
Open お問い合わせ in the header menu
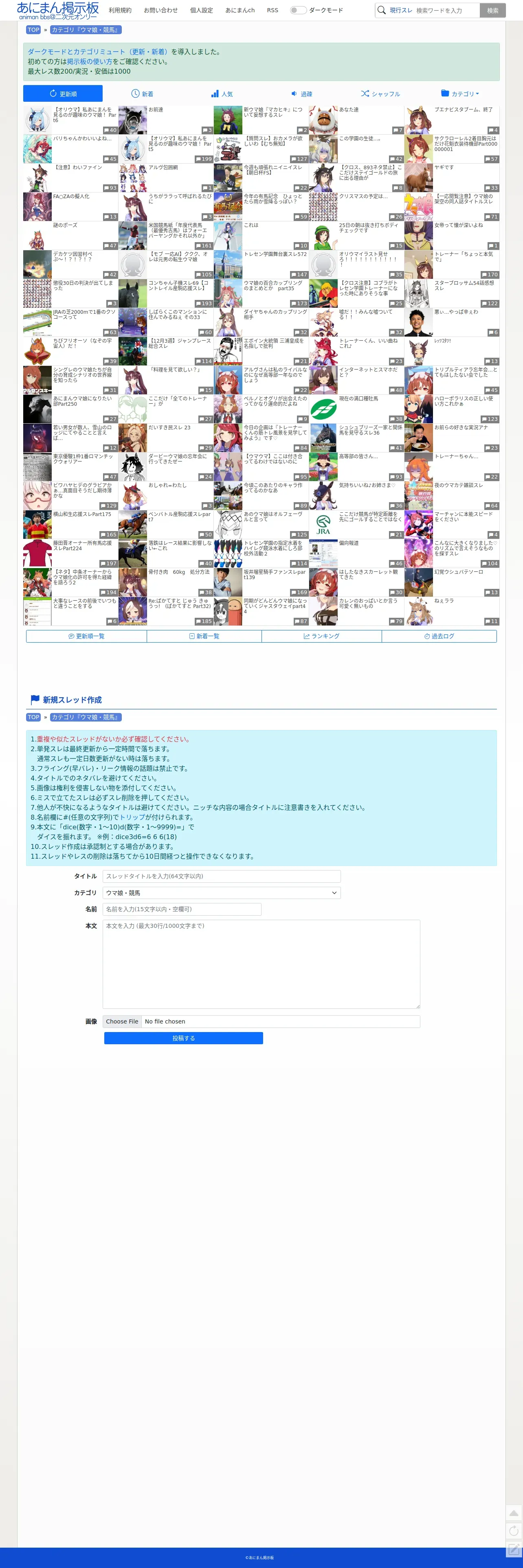pos(161,10)
